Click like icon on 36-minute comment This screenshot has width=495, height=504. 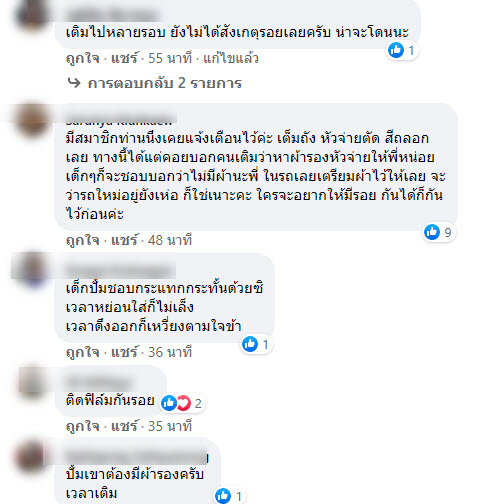(x=250, y=344)
